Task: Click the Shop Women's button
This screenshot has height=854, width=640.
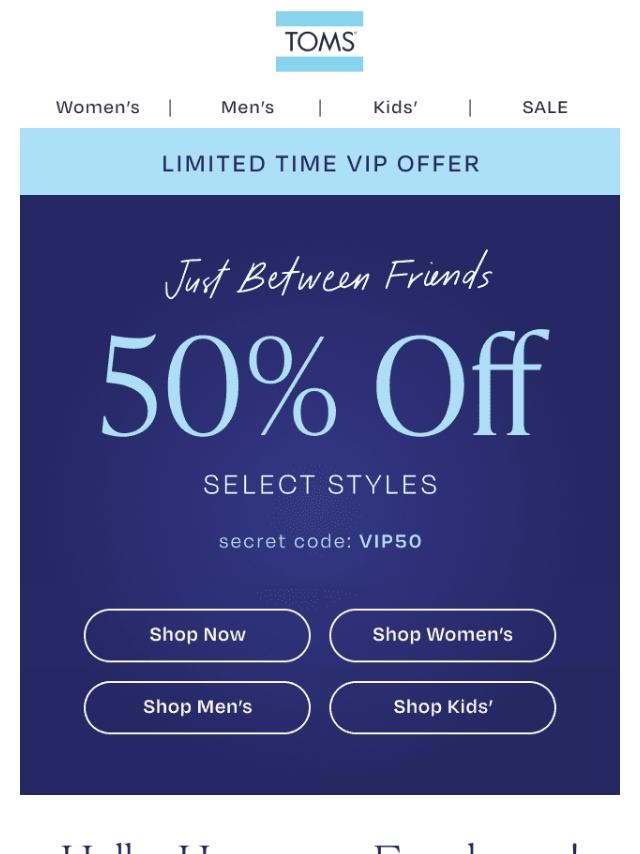Action: (442, 635)
